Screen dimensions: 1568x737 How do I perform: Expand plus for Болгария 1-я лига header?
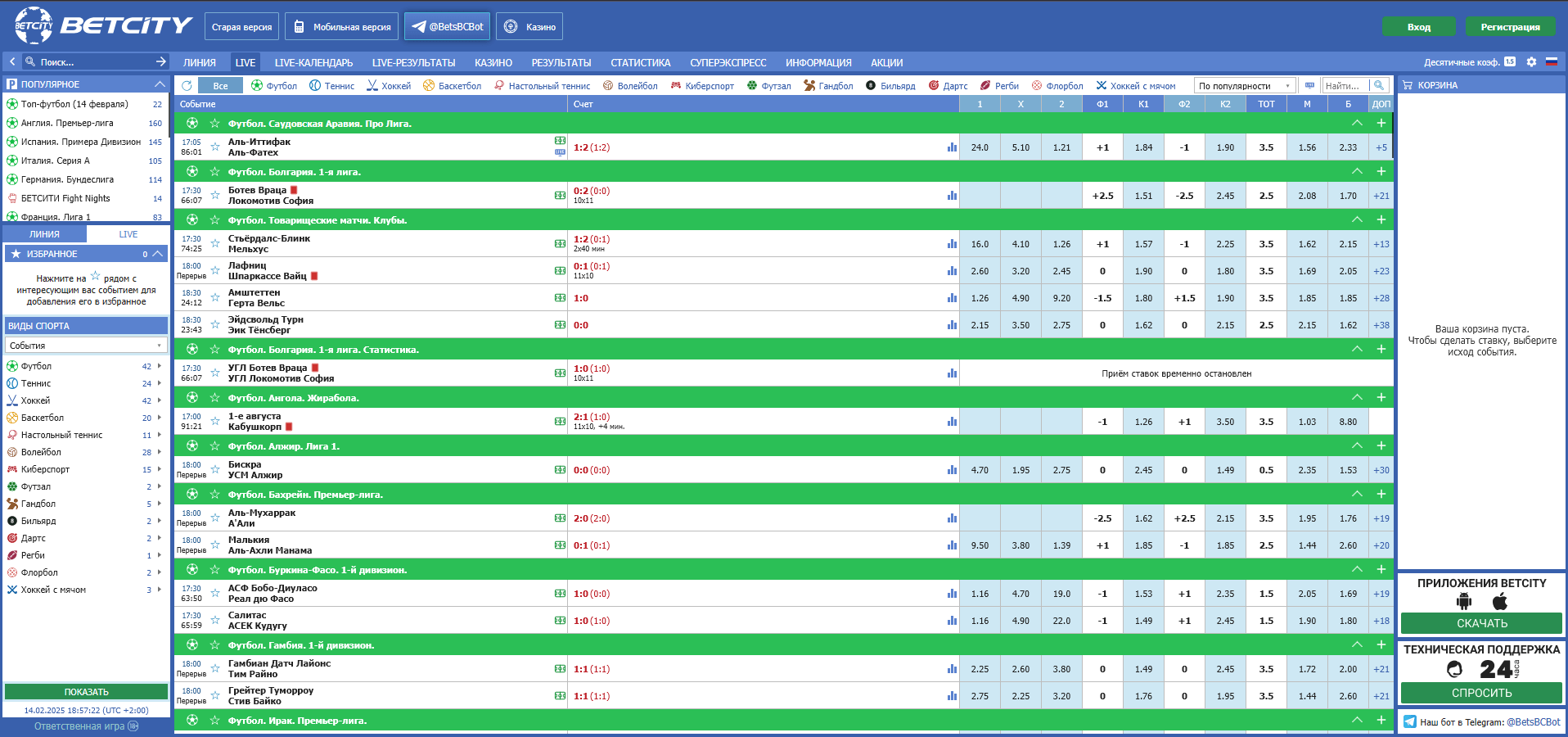[1381, 172]
